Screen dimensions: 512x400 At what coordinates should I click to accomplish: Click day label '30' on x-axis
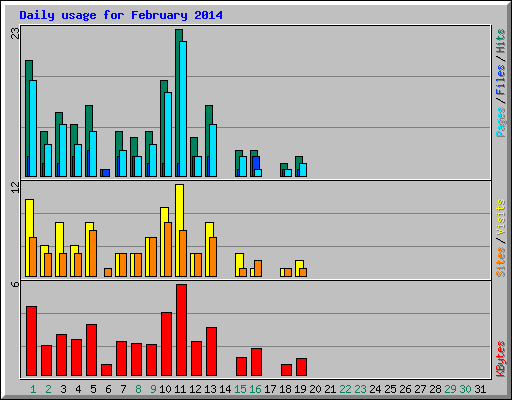point(465,389)
